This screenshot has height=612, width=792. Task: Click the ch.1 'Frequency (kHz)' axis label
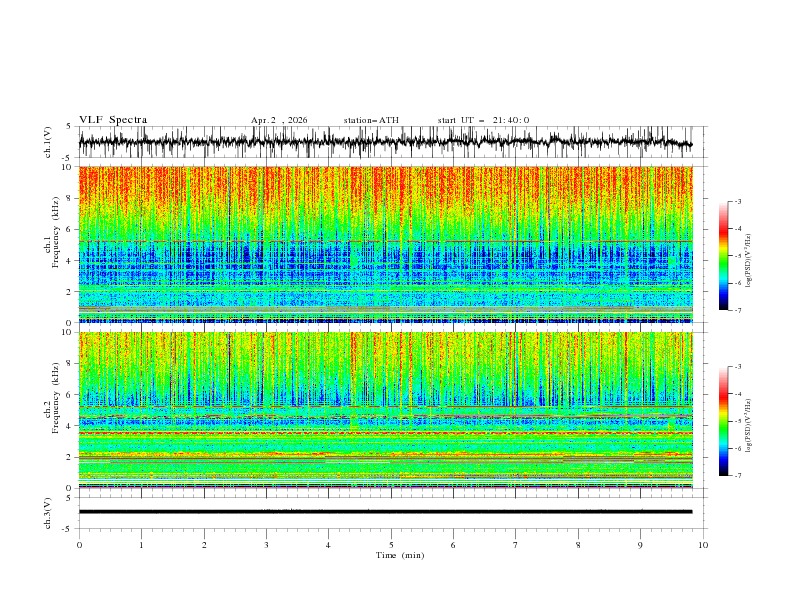(x=55, y=232)
